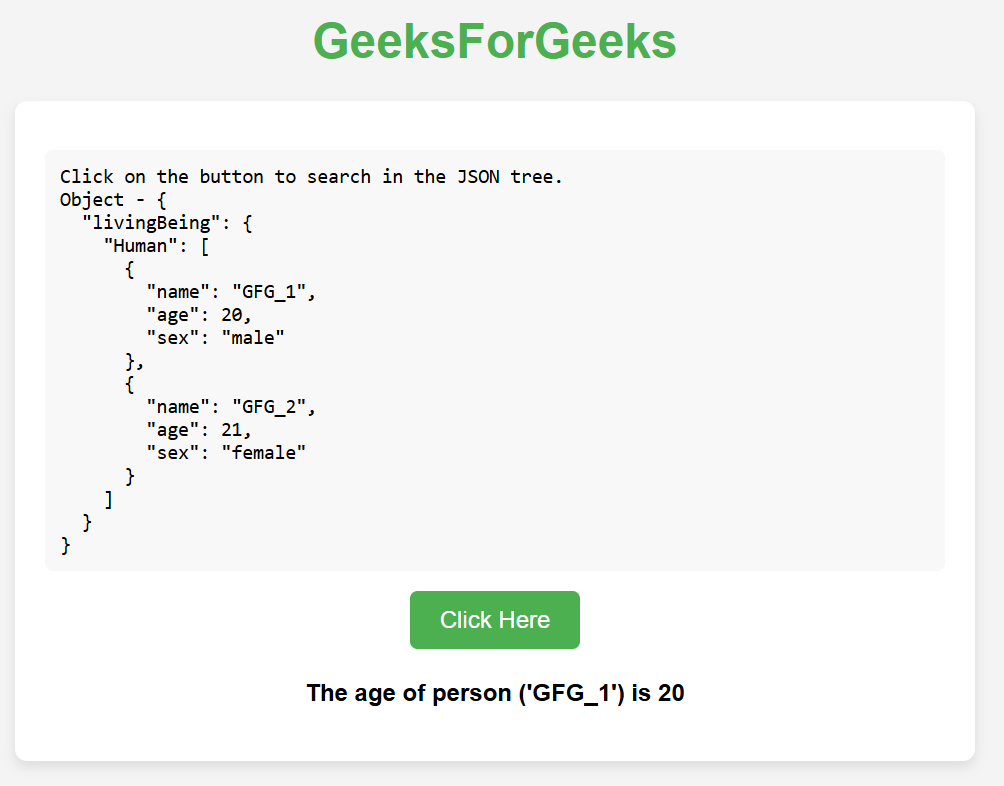Click the "sex": "female" entry
The image size is (1004, 786).
tap(225, 453)
